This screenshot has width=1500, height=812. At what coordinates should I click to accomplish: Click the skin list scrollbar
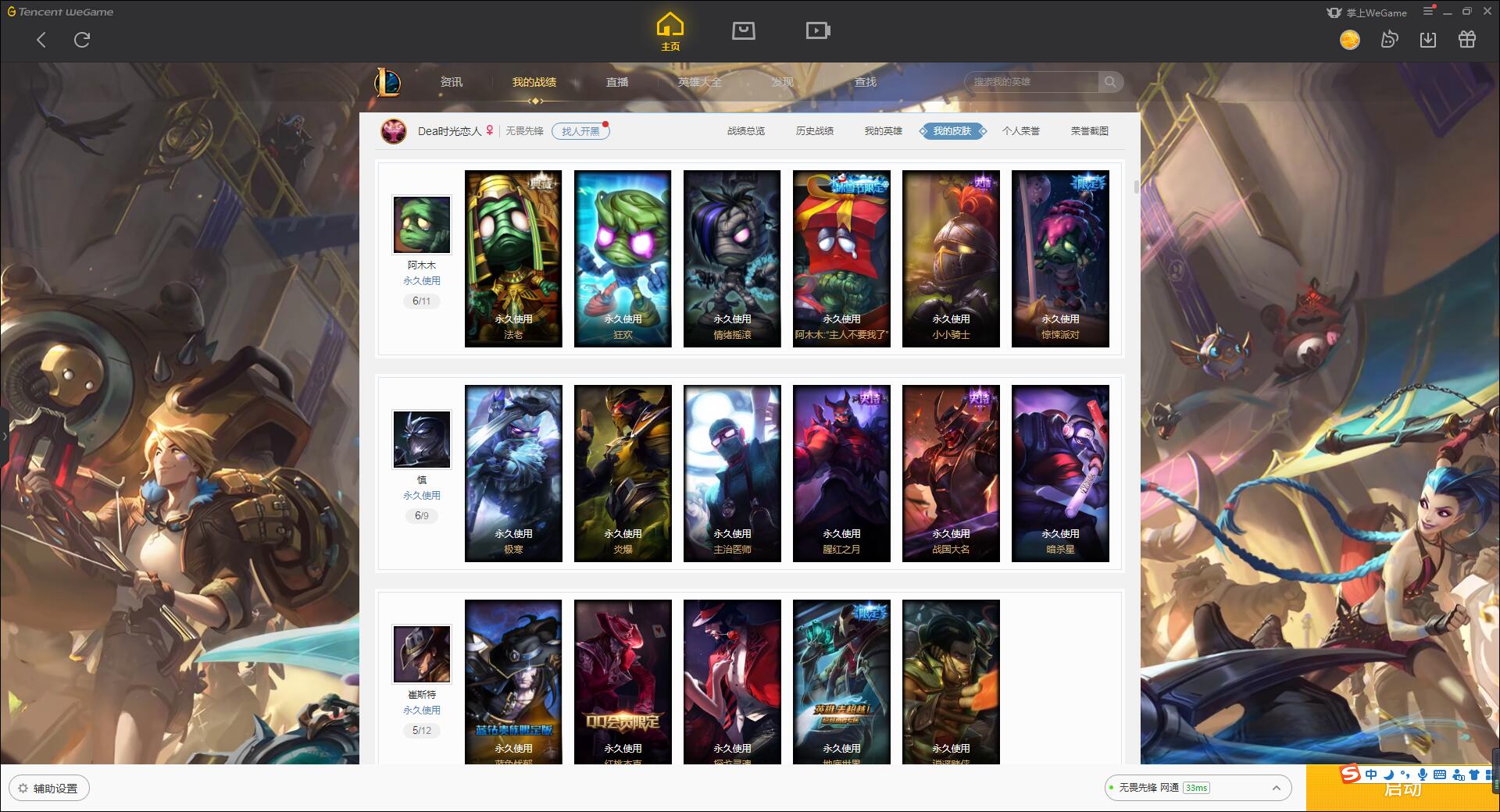pos(1137,187)
